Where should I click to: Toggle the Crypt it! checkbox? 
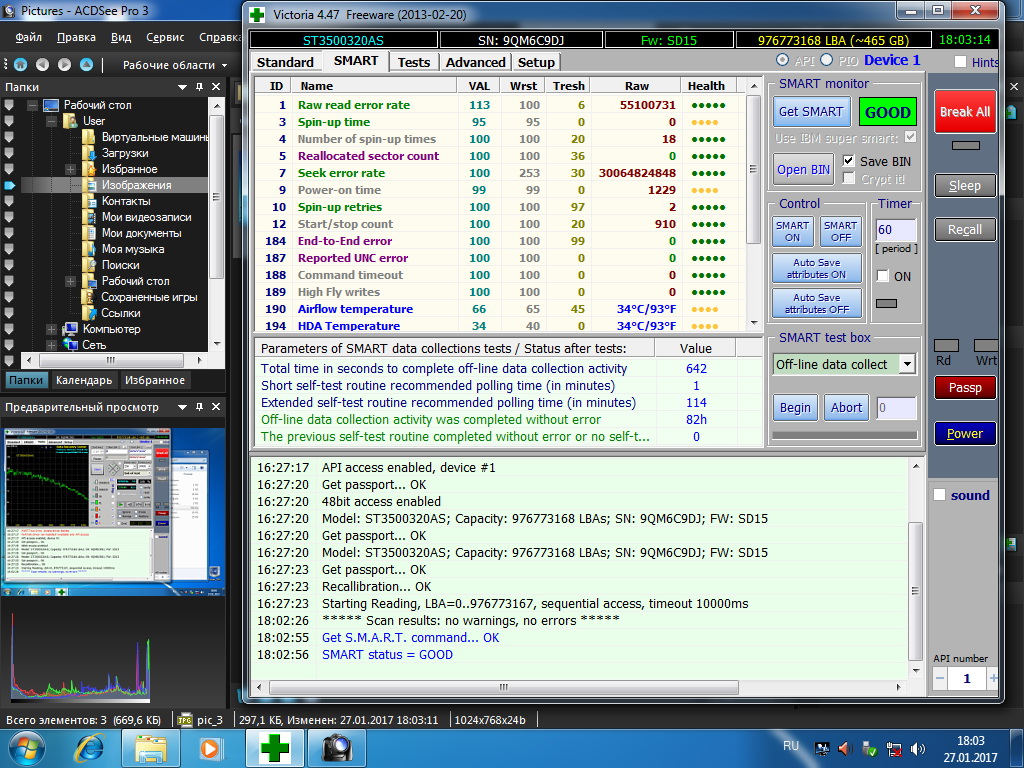point(848,178)
